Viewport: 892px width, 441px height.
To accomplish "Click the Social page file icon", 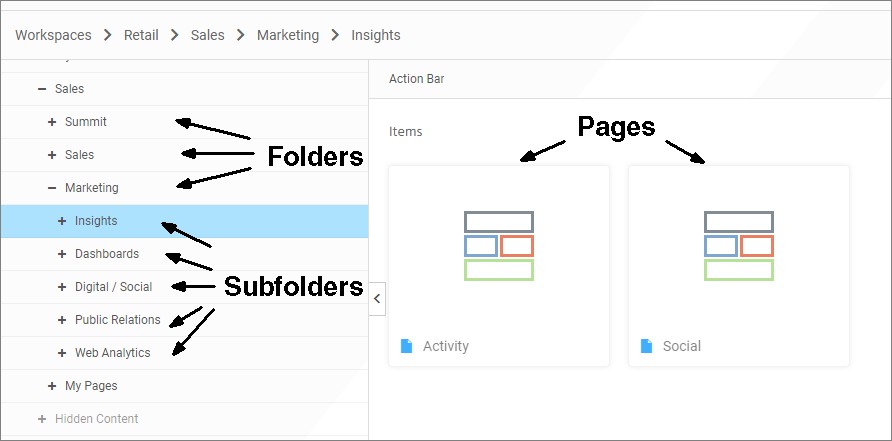I will point(646,346).
